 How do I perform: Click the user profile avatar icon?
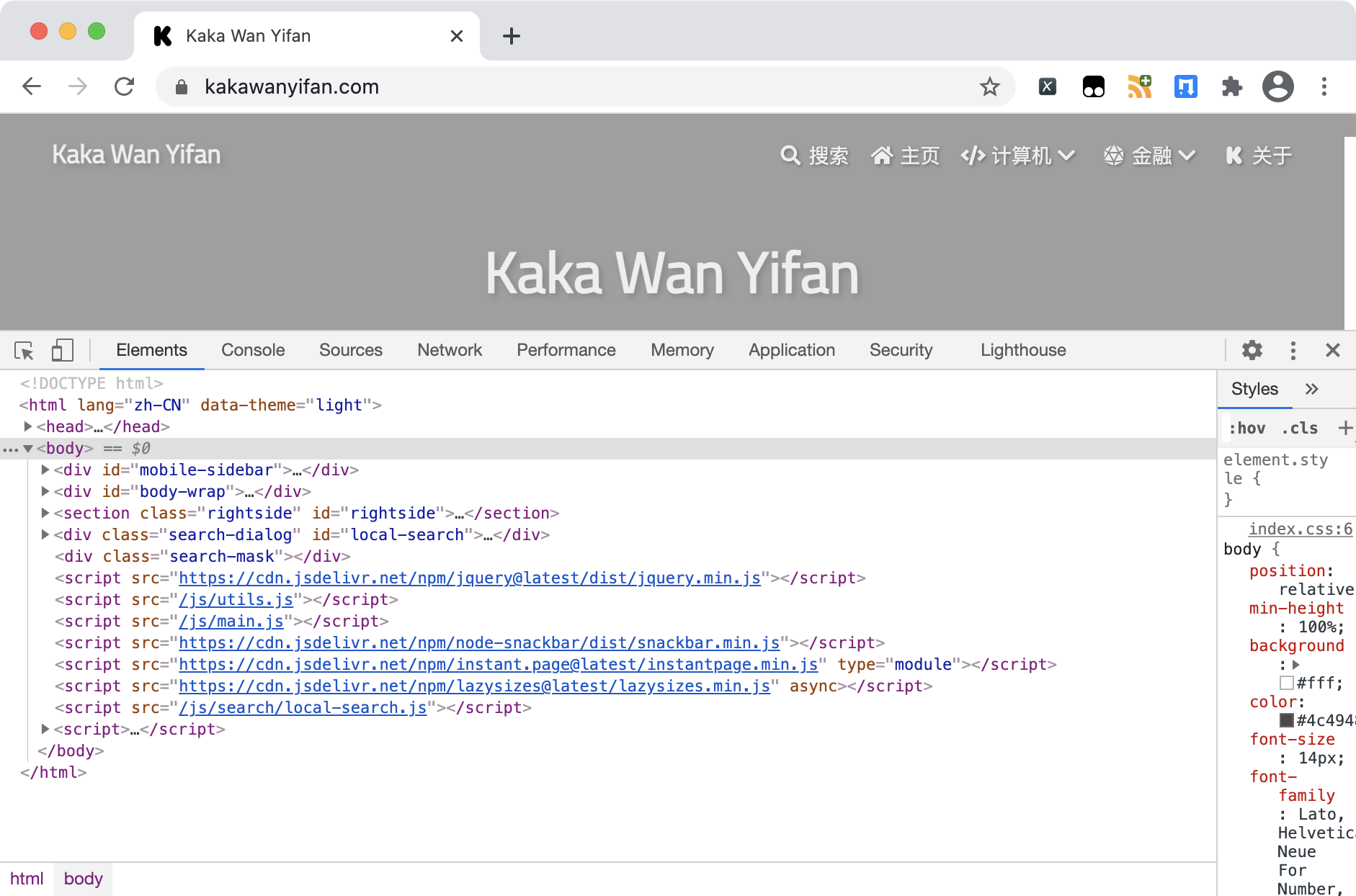click(1277, 87)
